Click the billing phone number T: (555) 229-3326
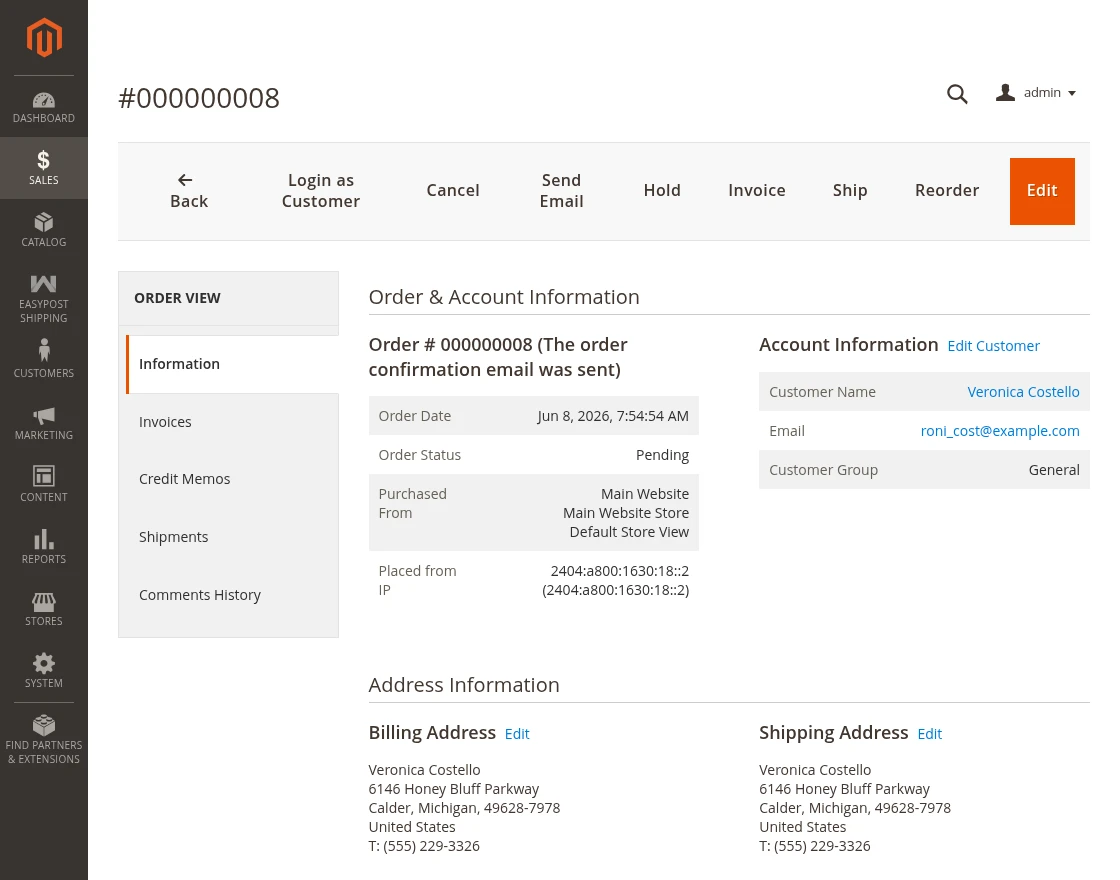Viewport: 1120px width, 880px height. click(424, 846)
